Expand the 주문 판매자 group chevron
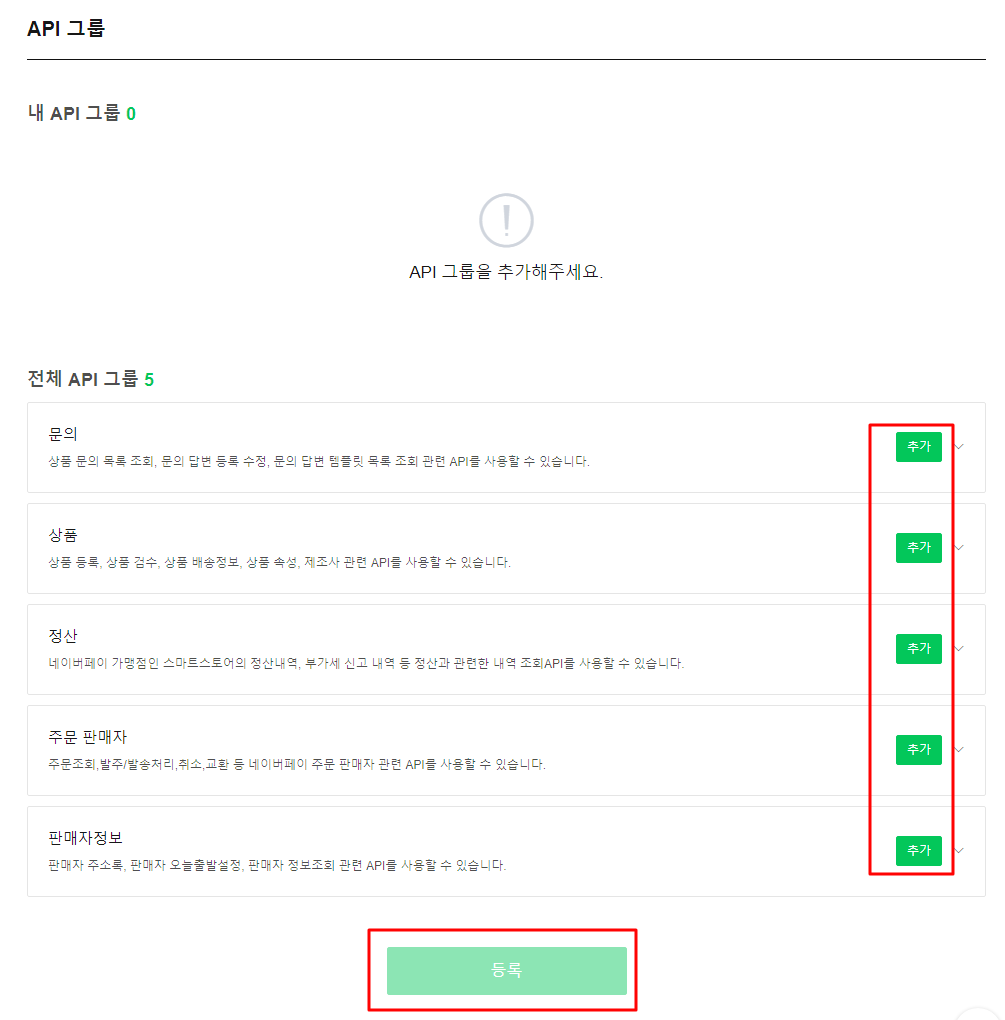Image resolution: width=1005 pixels, height=1020 pixels. point(960,750)
